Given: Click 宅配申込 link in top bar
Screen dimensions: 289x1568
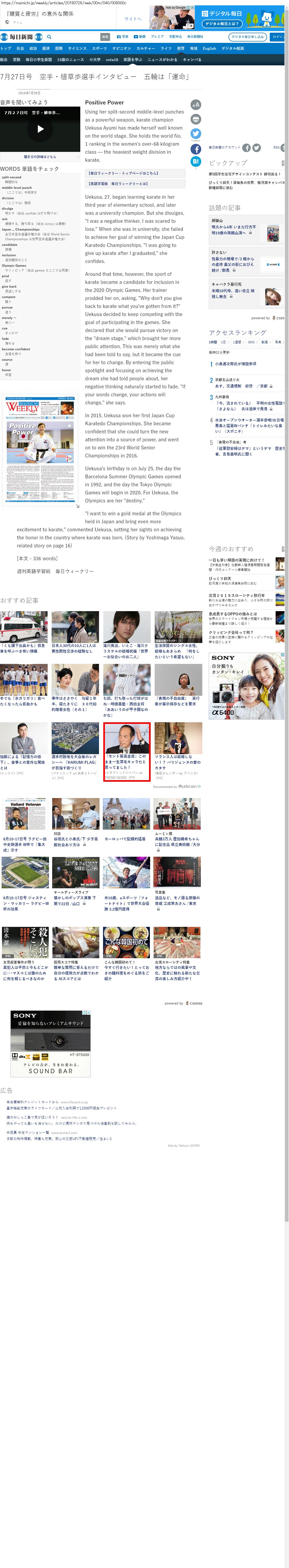Looking at the screenshot, I should click(x=175, y=36).
